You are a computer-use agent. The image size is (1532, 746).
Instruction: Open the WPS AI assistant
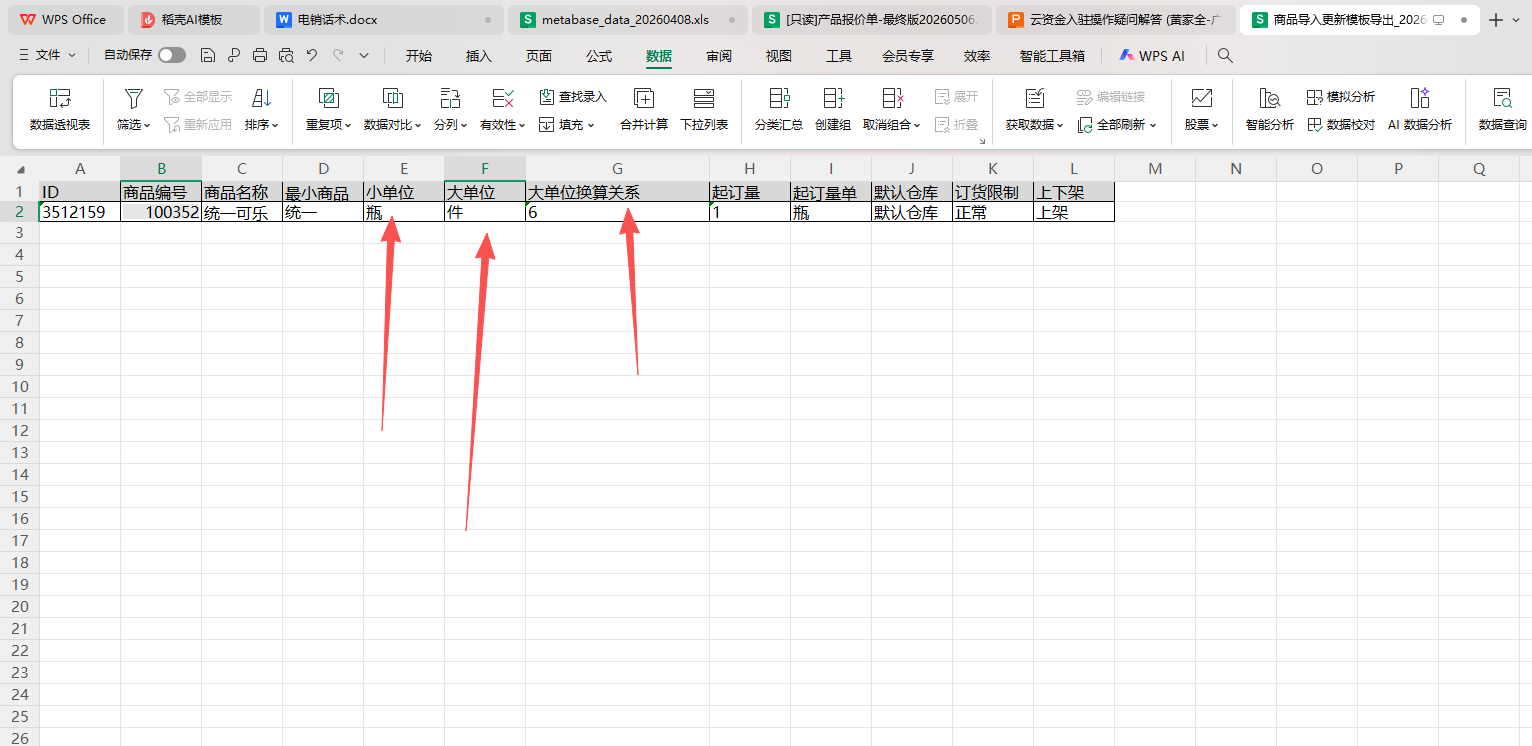point(1152,56)
